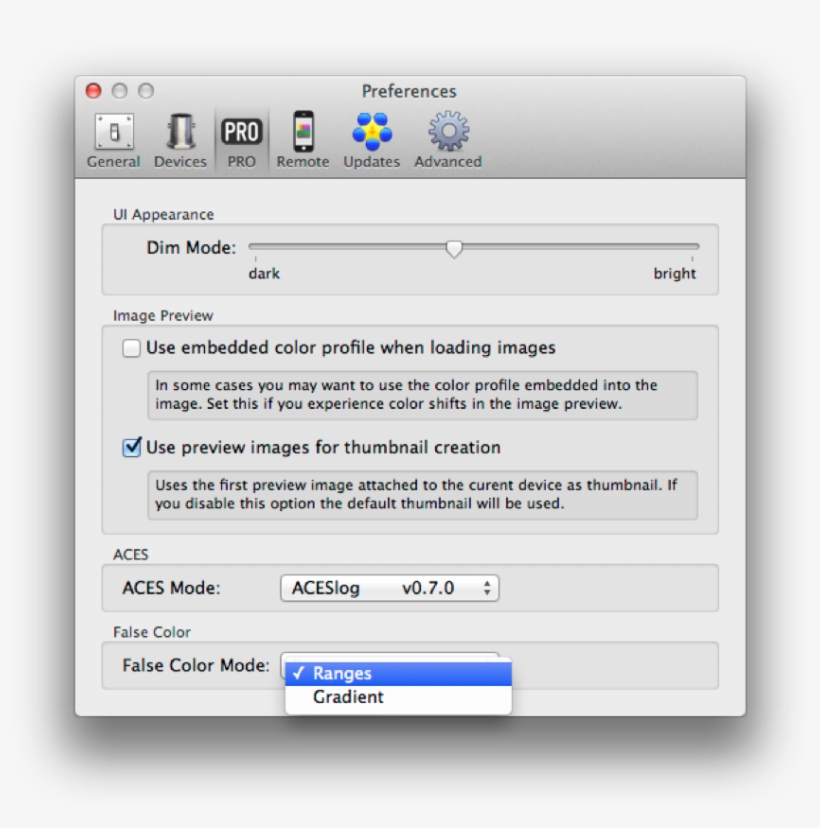Click the Preferences window title
Viewport: 820px width, 828px height.
point(409,91)
